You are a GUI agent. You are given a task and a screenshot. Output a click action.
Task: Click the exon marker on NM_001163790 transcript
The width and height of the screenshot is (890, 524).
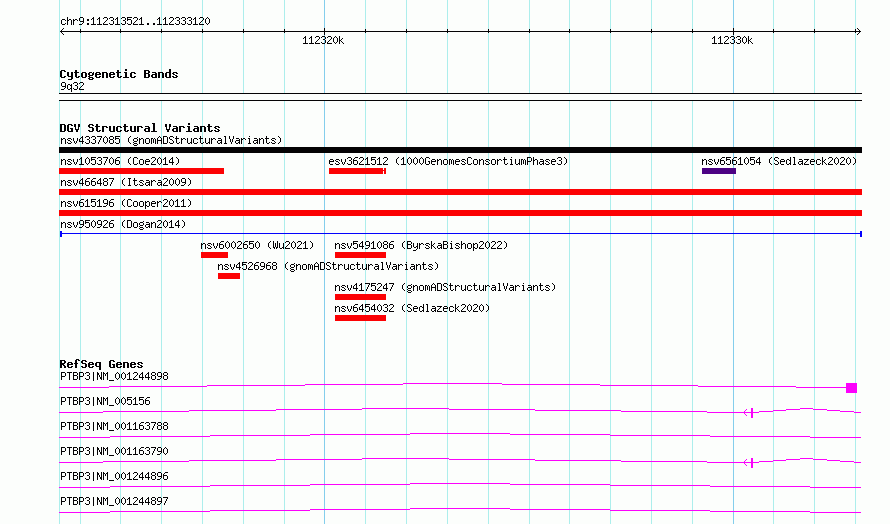pyautogui.click(x=750, y=463)
